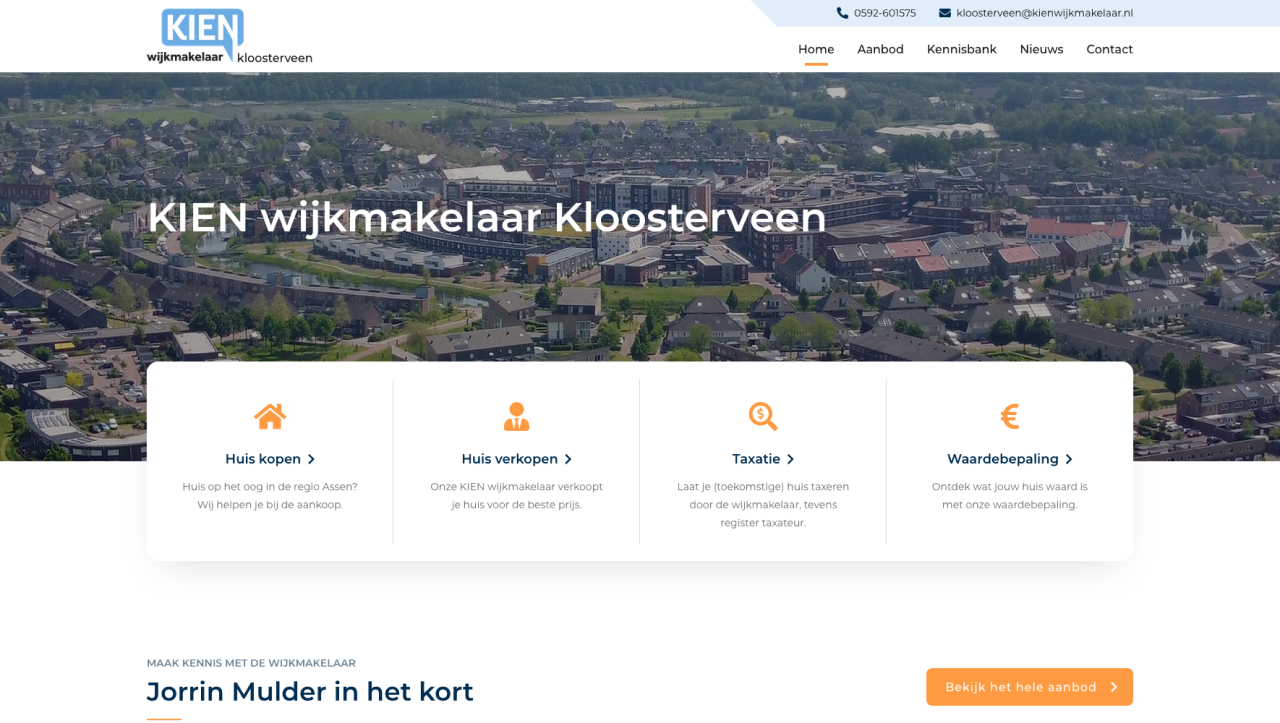Screen dimensions: 1280x723
Task: Open the Home menu item
Action: click(816, 49)
